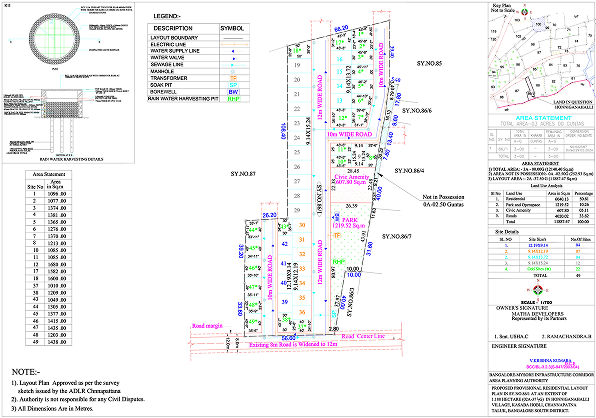
Task: Click the RAIN WATER HARVESTING DETAILS caption
Action: [x=71, y=159]
